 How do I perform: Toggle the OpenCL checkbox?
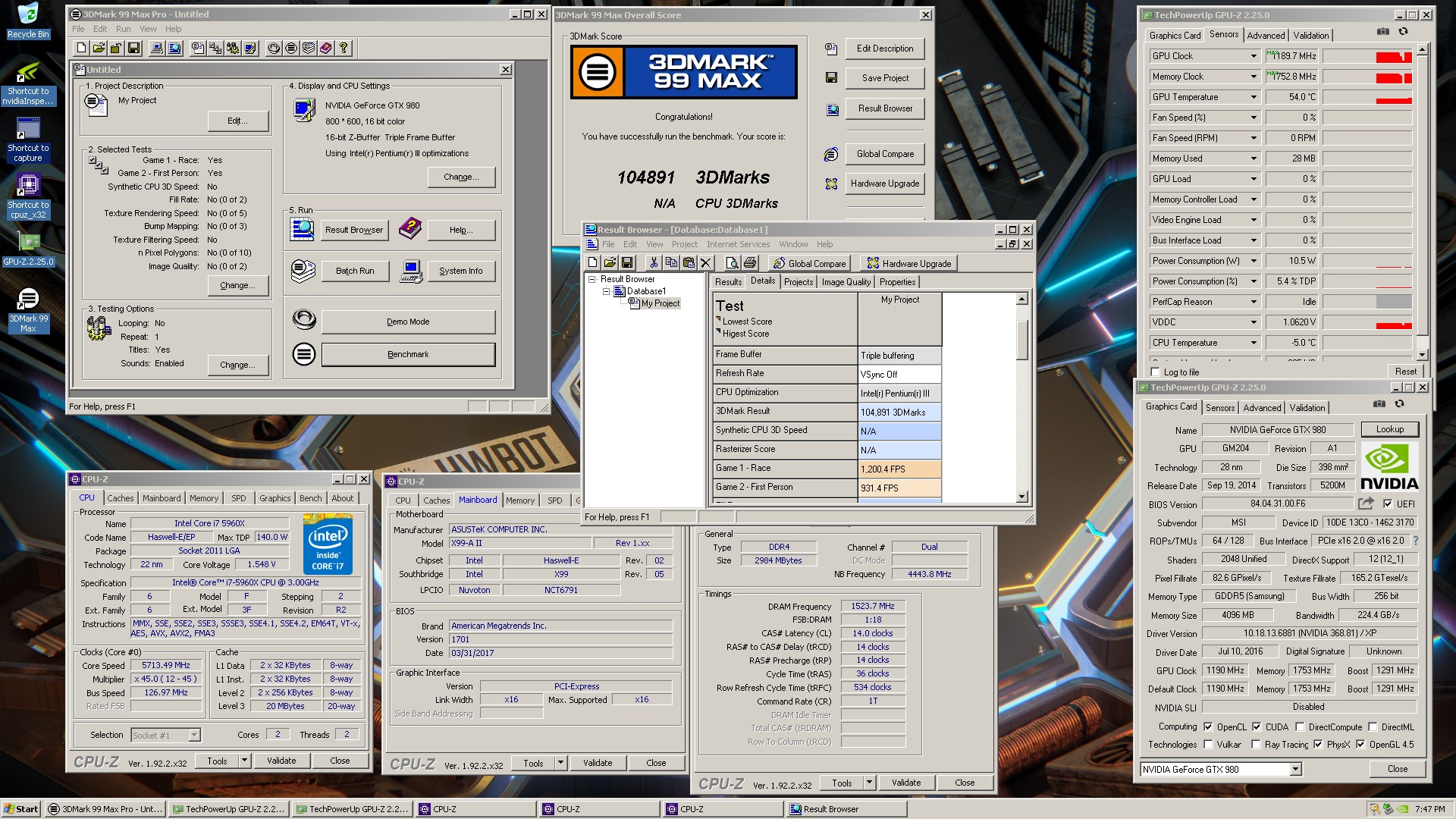tap(1208, 727)
